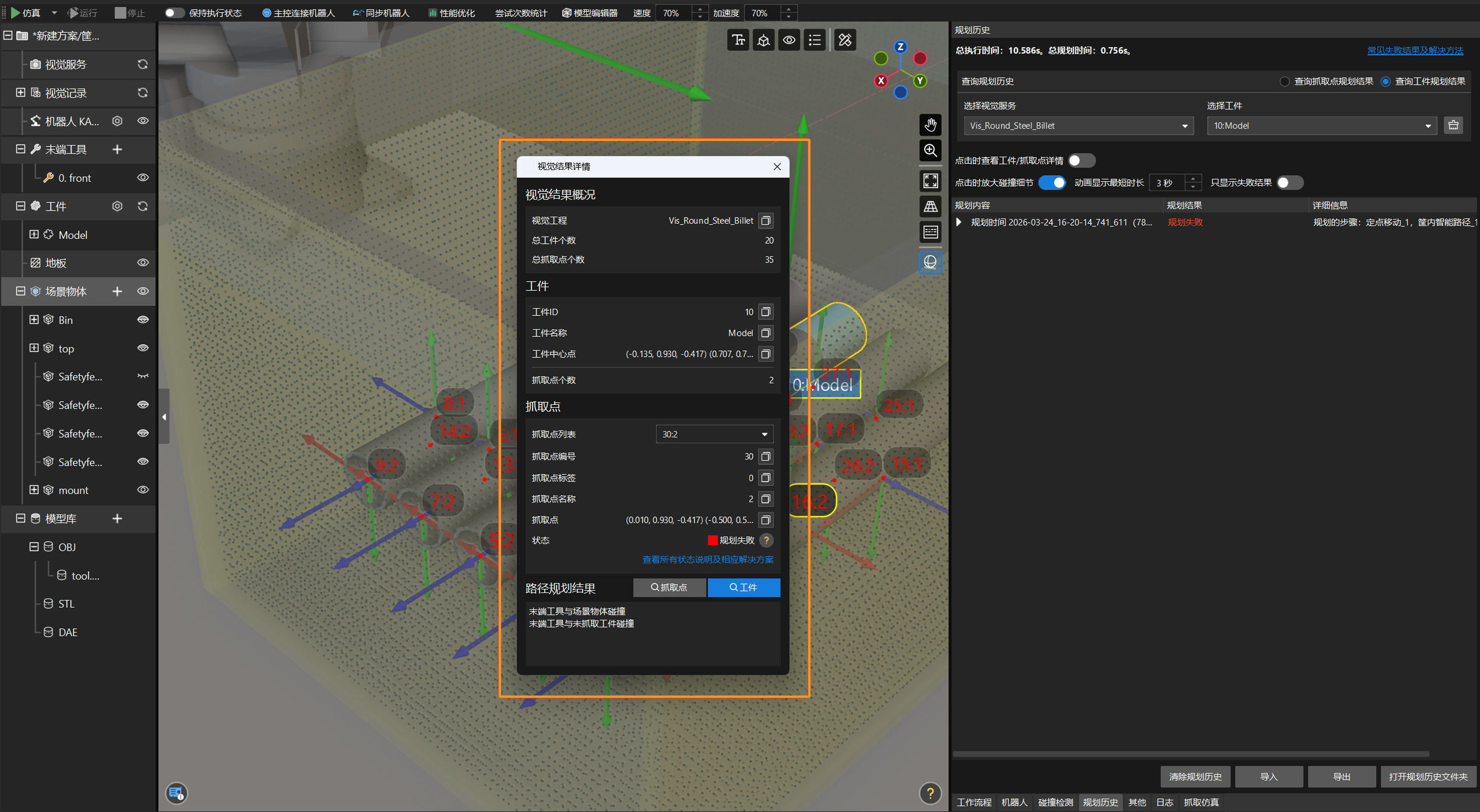Click the measure/edit tool icon in viewport toolbar
Screen dimensions: 1480x812
[845, 40]
